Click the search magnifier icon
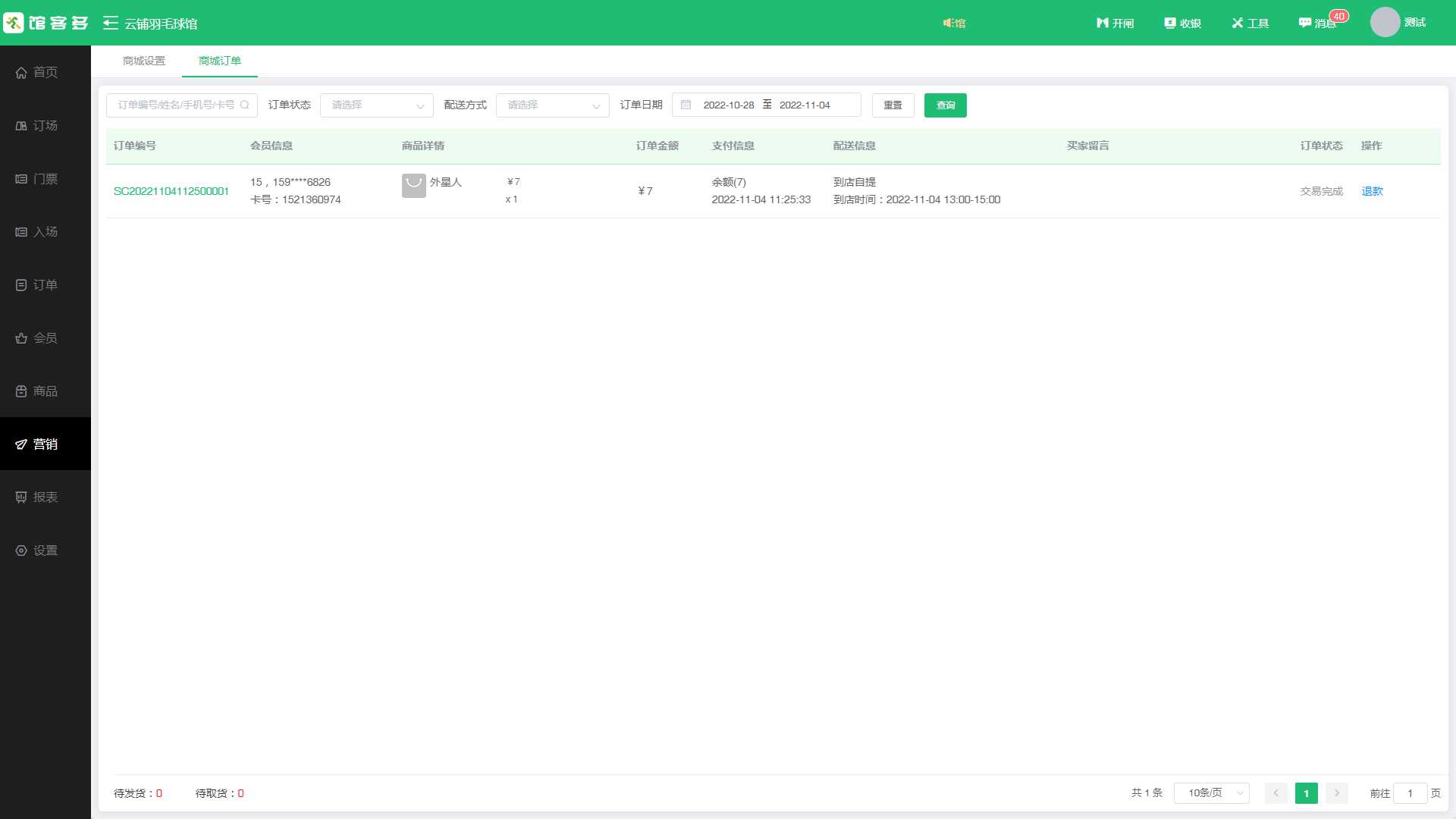This screenshot has width=1456, height=819. (245, 105)
